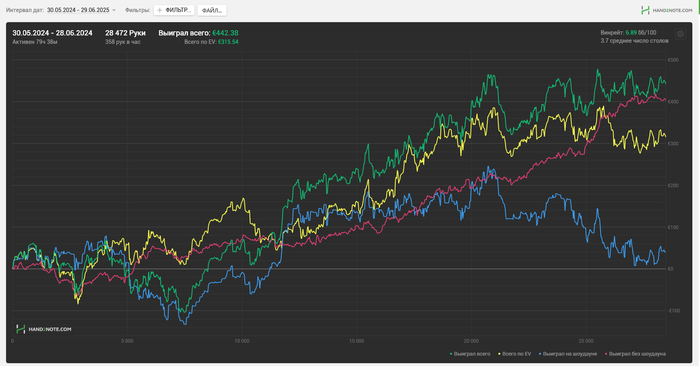The height and width of the screenshot is (366, 700).
Task: Toggle the pink non-showdown winnings legend entry
Action: coord(635,354)
